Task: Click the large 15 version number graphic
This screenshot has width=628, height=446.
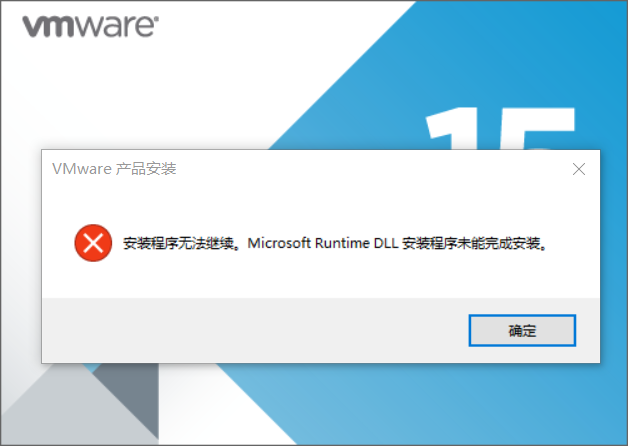Action: tap(500, 128)
